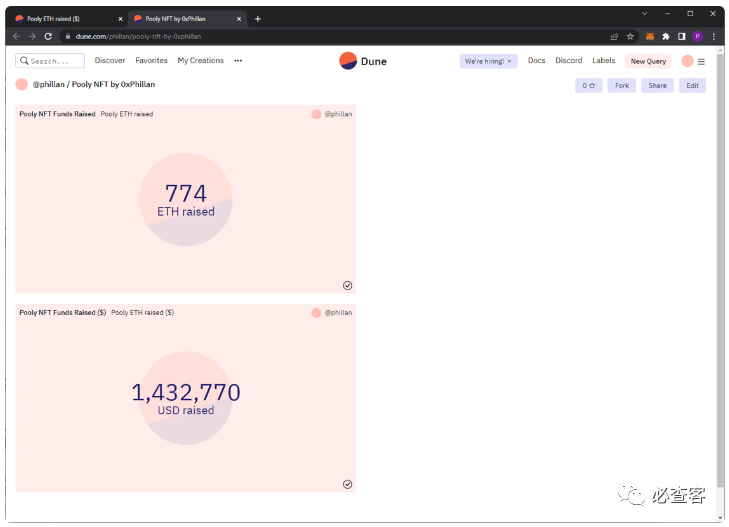Open Chrome three-dot menu
Viewport: 729px width, 527px height.
[714, 36]
